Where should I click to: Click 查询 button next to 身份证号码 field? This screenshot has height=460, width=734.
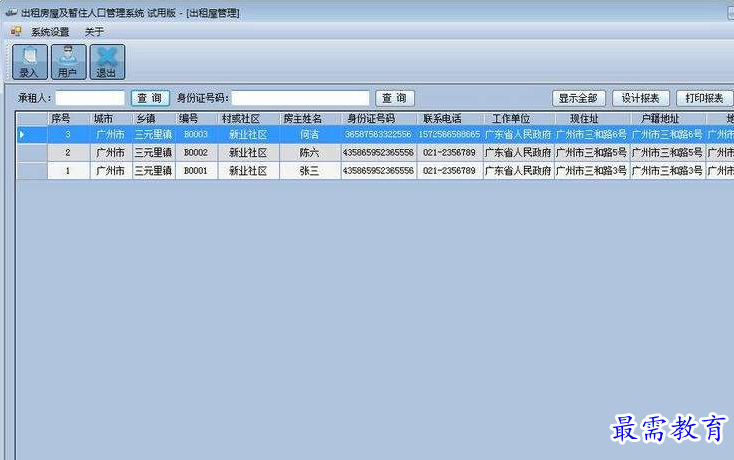[395, 98]
